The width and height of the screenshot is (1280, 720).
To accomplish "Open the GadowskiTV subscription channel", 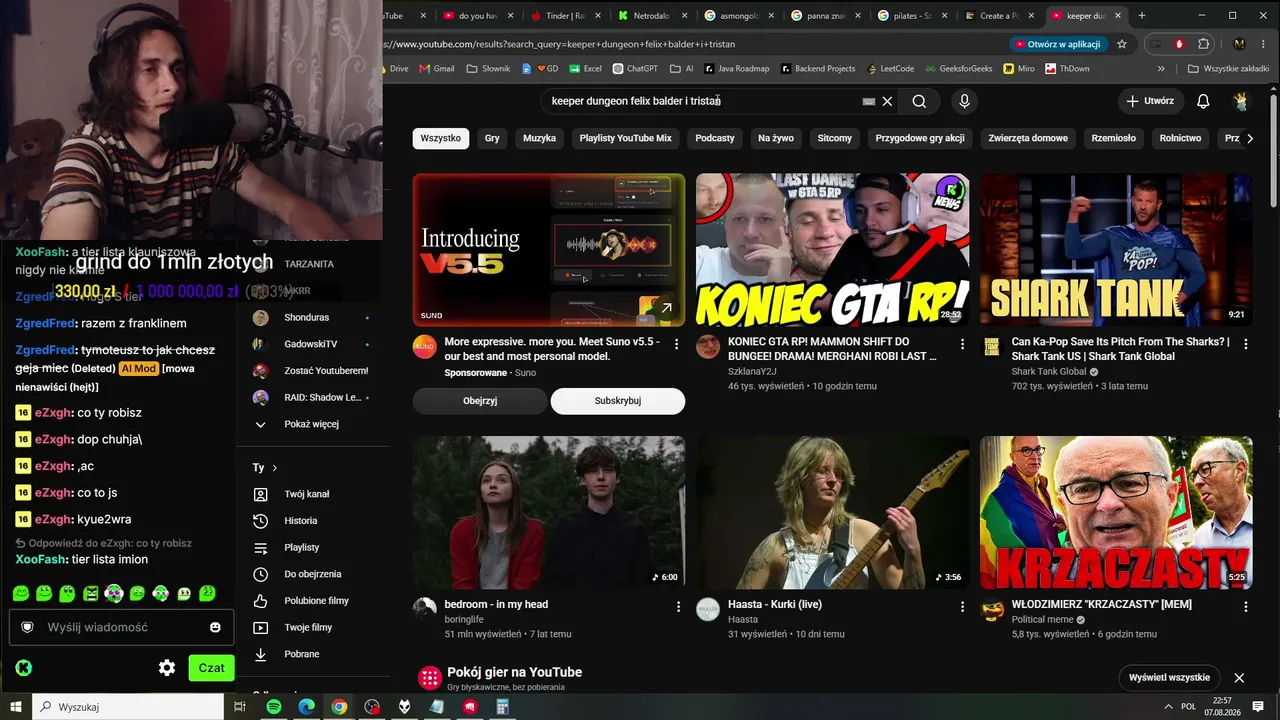I will pos(310,344).
